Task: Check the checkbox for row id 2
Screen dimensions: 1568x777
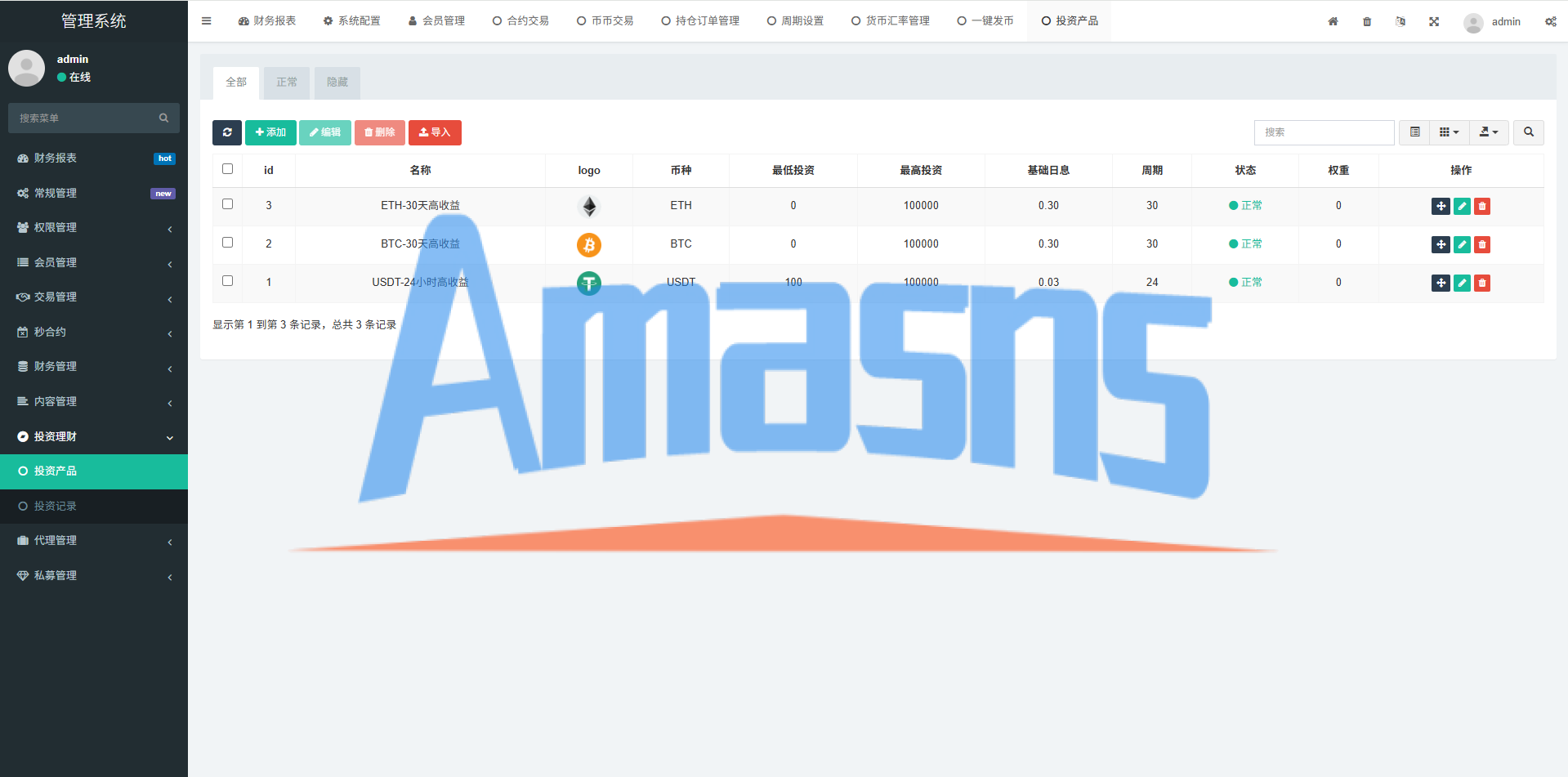Action: pyautogui.click(x=227, y=243)
